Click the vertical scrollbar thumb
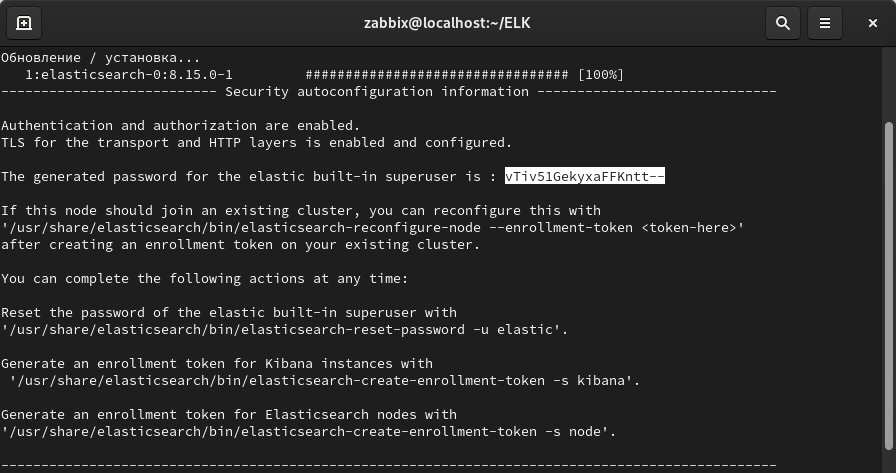The image size is (896, 473). point(889,290)
